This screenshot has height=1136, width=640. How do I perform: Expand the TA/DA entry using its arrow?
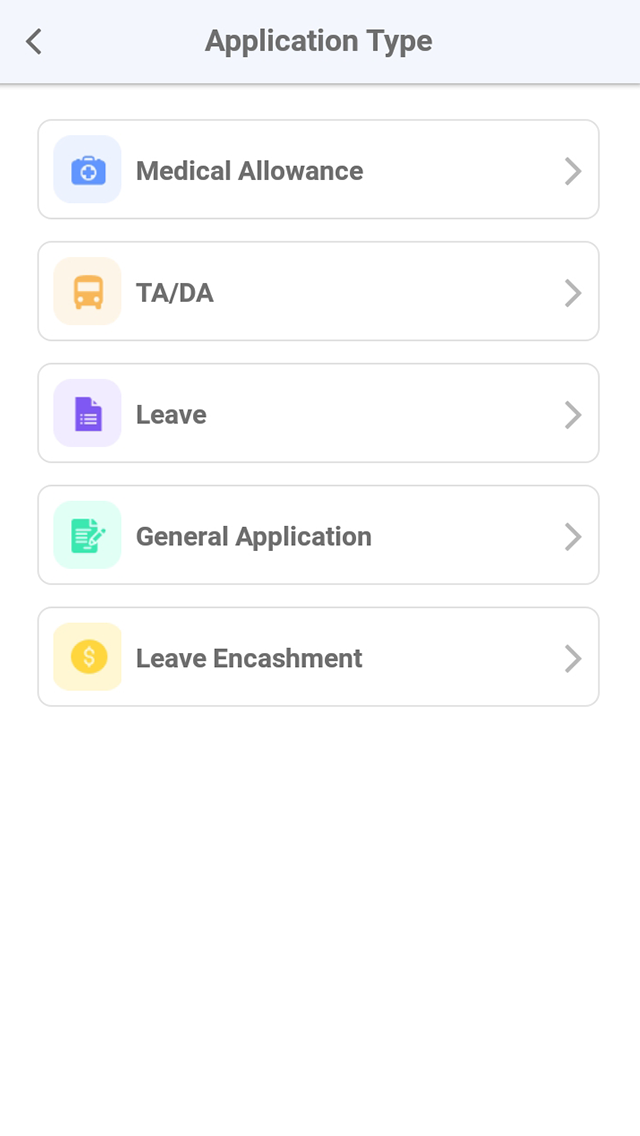tap(573, 292)
